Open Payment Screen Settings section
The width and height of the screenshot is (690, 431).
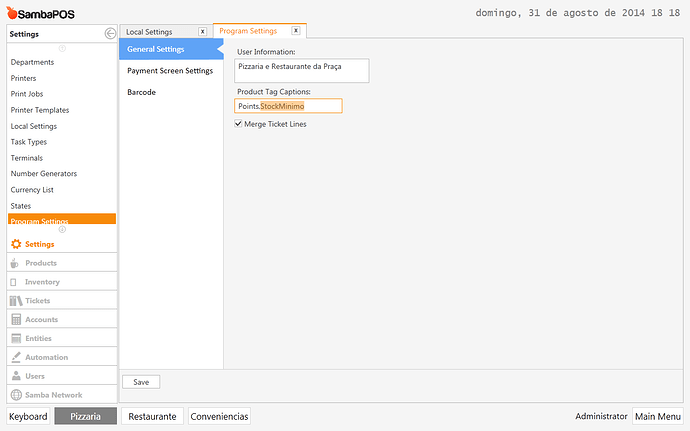(x=171, y=70)
